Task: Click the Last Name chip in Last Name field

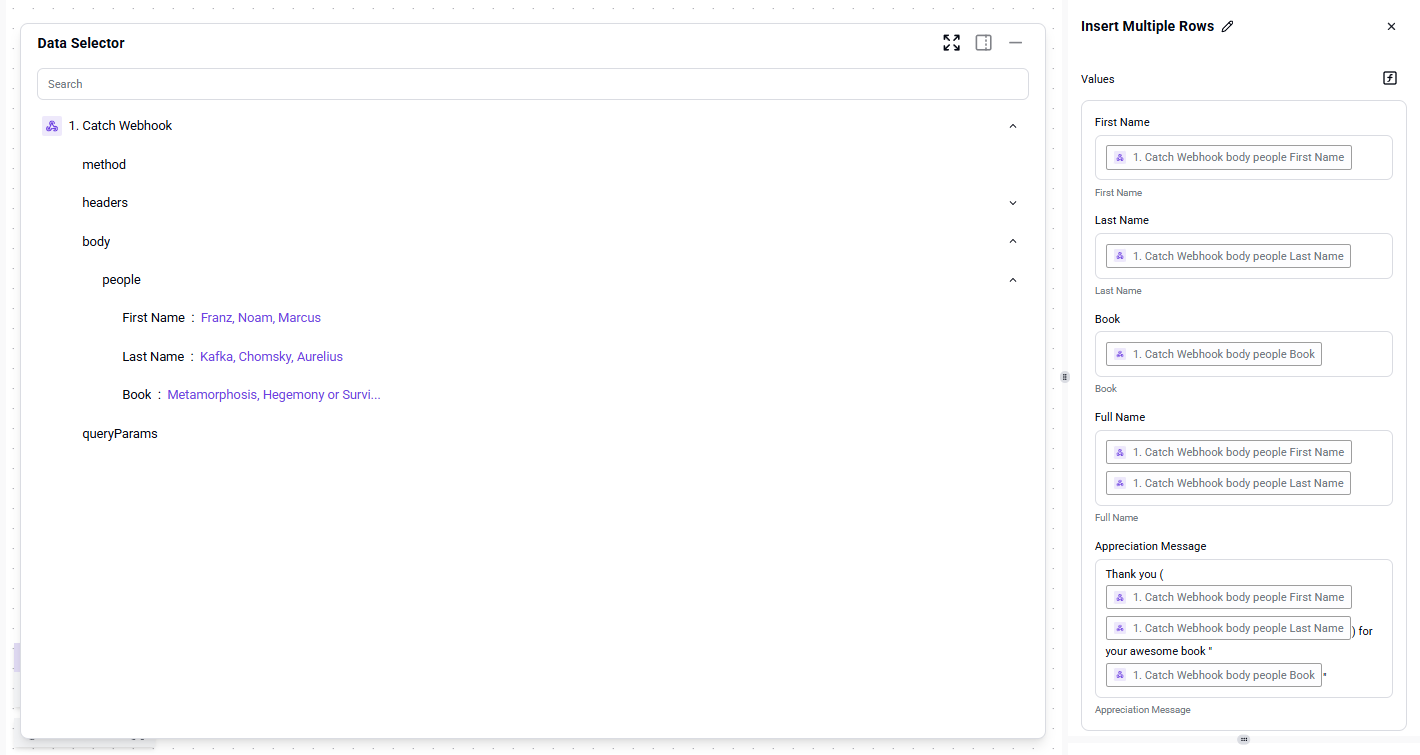Action: pos(1228,256)
